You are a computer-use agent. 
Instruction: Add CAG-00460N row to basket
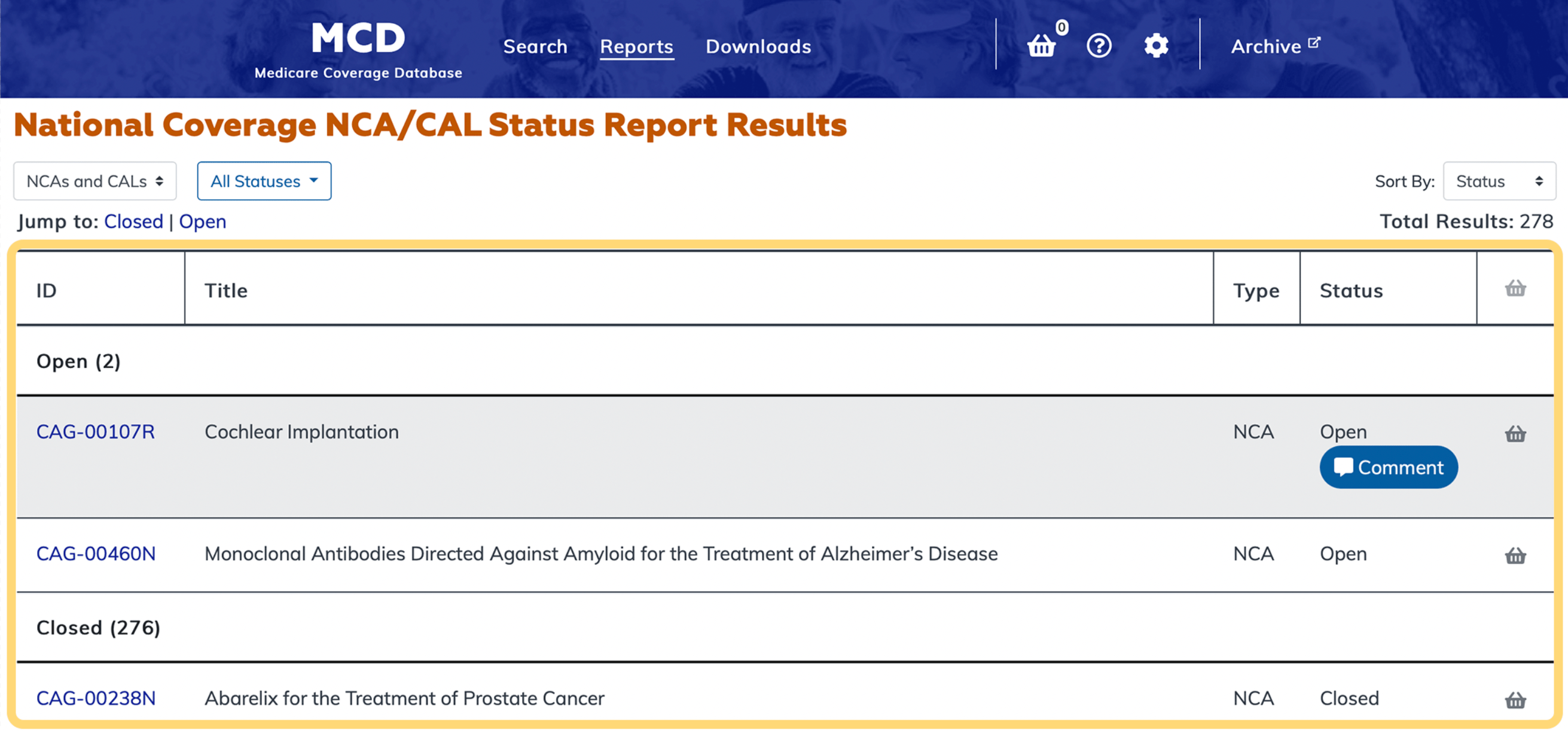[1514, 556]
